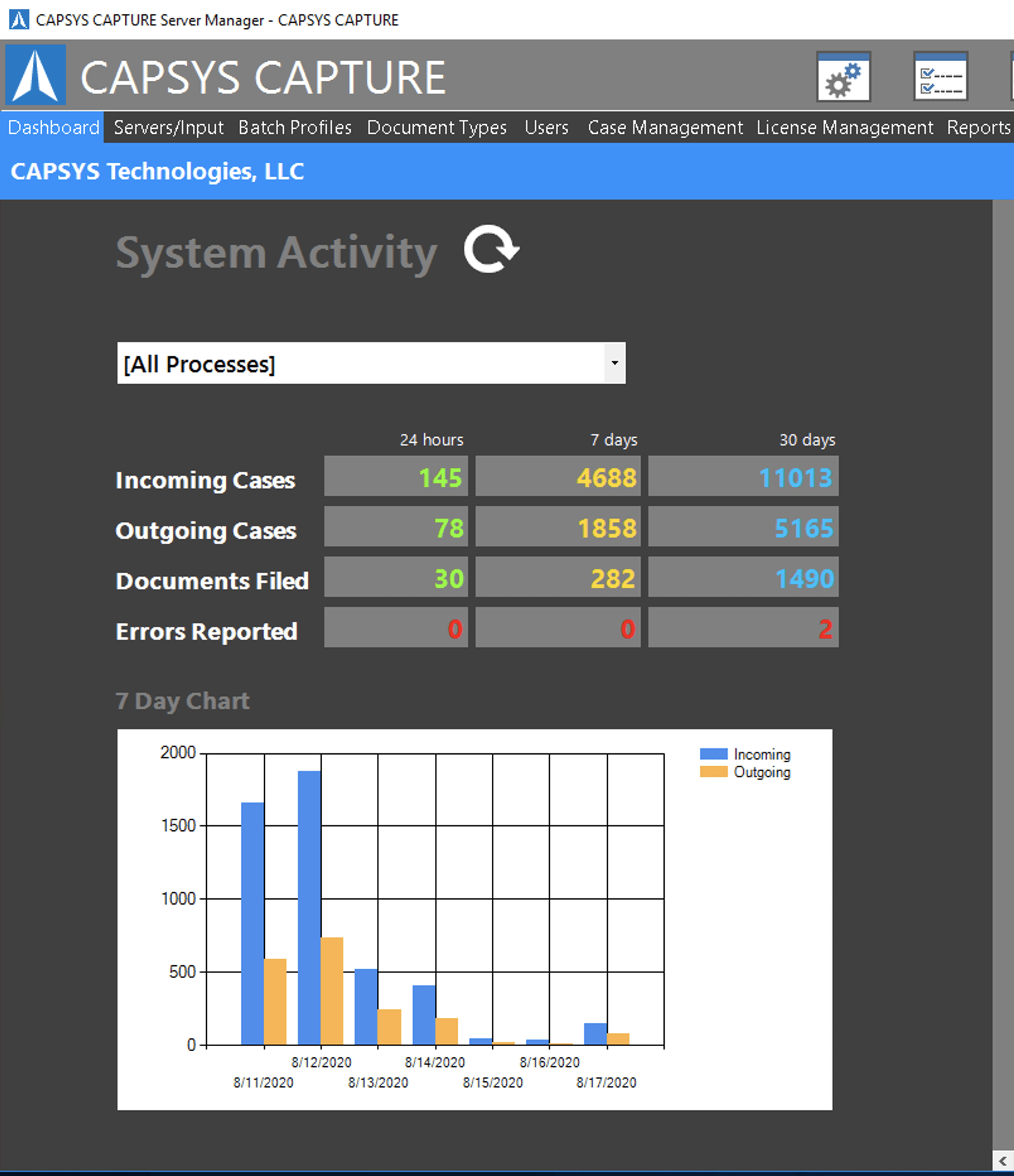Click the System Activity heading
The width and height of the screenshot is (1014, 1176).
point(276,253)
